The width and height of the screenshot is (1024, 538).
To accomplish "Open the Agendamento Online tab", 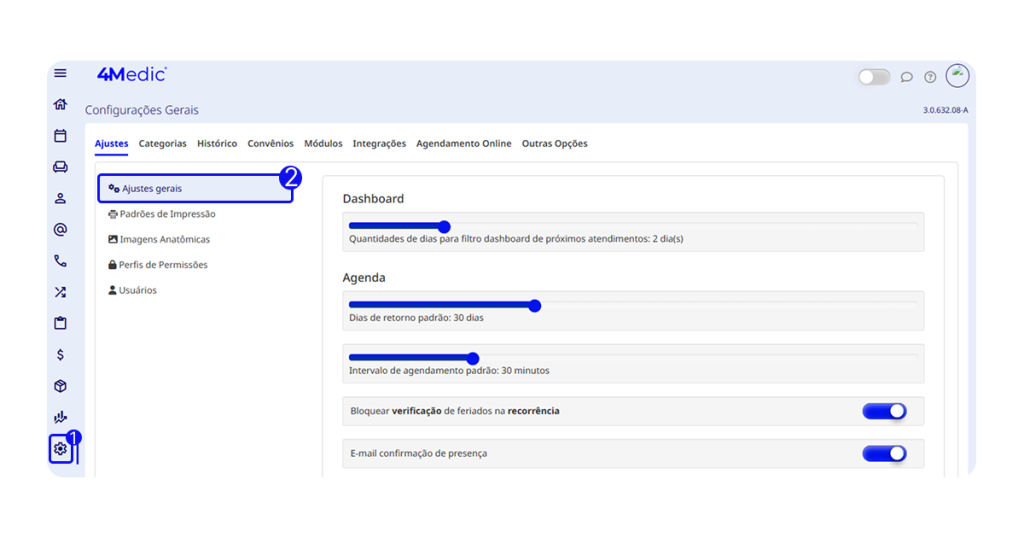I will pos(463,144).
